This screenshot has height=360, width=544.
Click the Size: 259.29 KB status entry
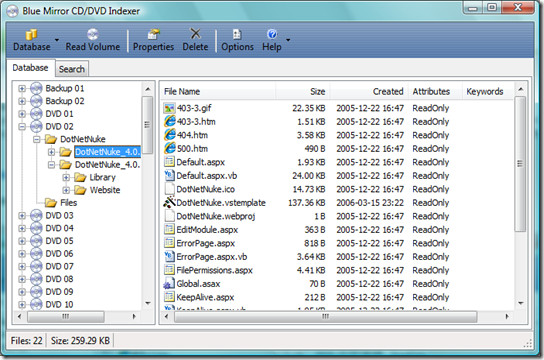coord(80,341)
